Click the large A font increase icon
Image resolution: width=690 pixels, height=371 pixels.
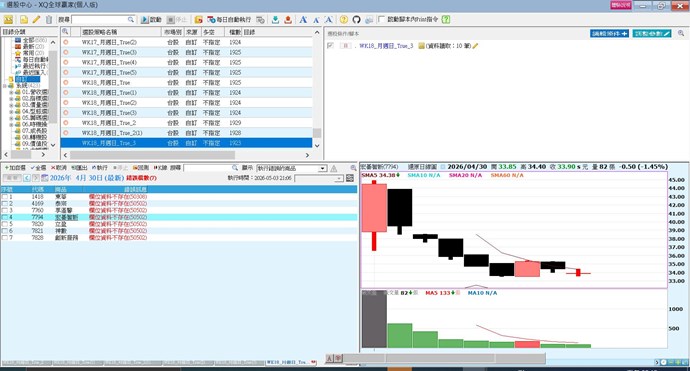tap(303, 20)
